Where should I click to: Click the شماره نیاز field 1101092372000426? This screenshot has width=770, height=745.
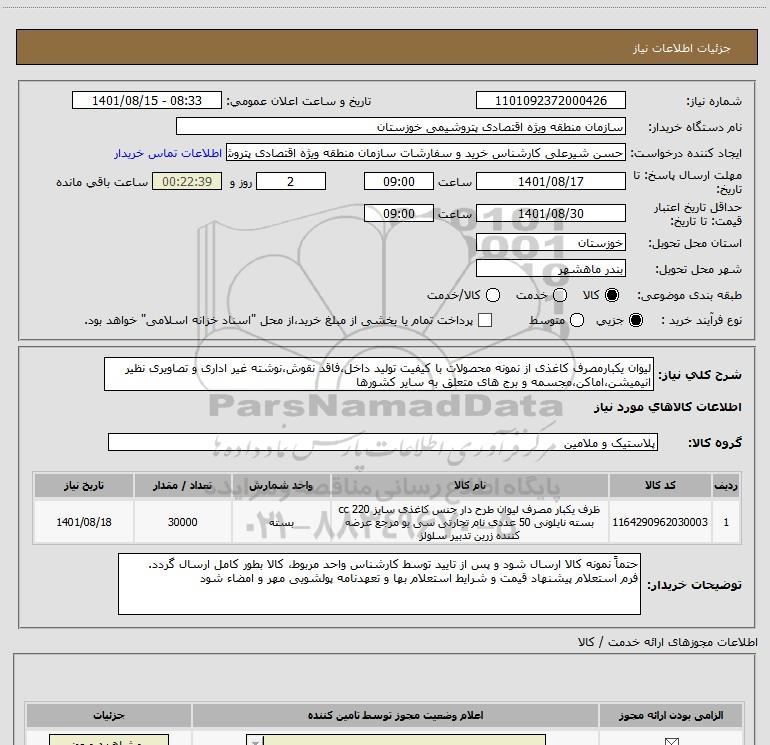550,100
